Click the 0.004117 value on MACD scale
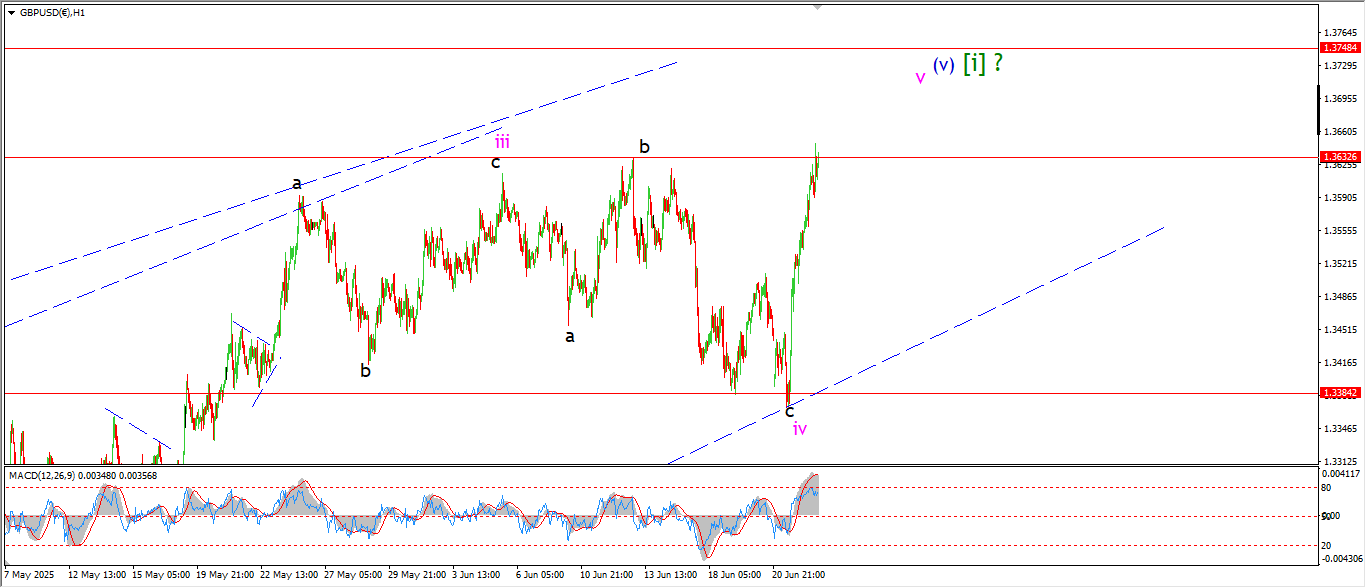 coord(1340,473)
